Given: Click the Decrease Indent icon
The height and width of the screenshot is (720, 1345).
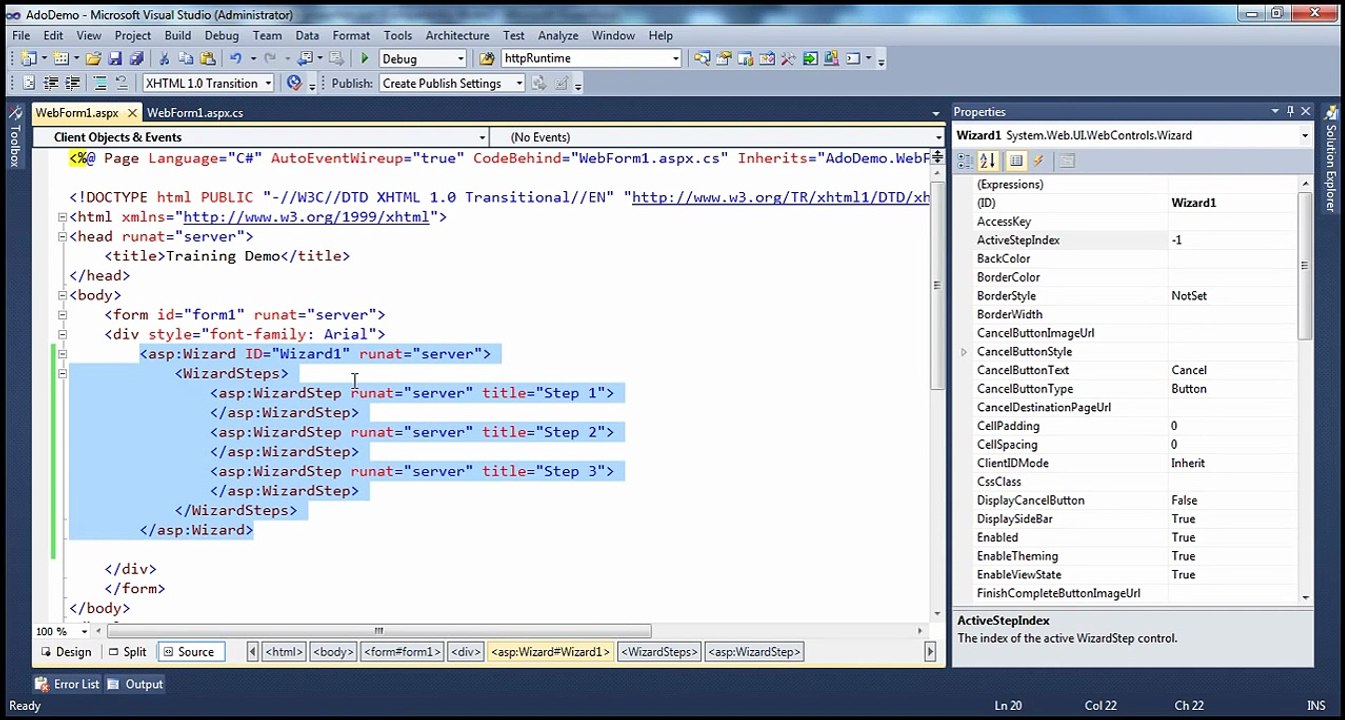Looking at the screenshot, I should pyautogui.click(x=50, y=83).
